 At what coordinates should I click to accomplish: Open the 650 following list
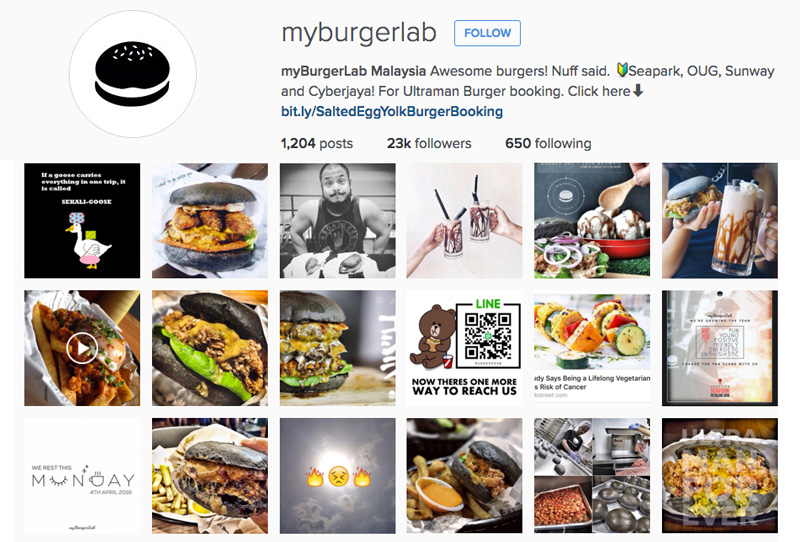(548, 143)
